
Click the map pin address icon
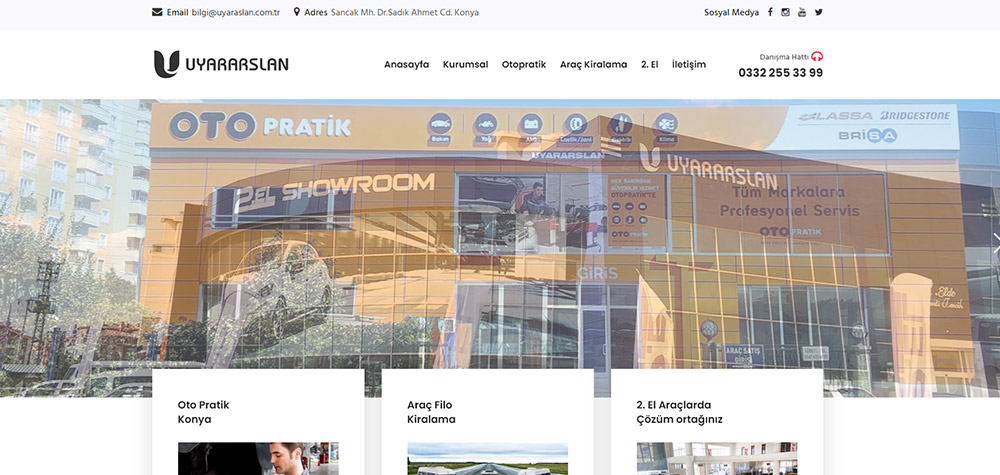point(297,12)
